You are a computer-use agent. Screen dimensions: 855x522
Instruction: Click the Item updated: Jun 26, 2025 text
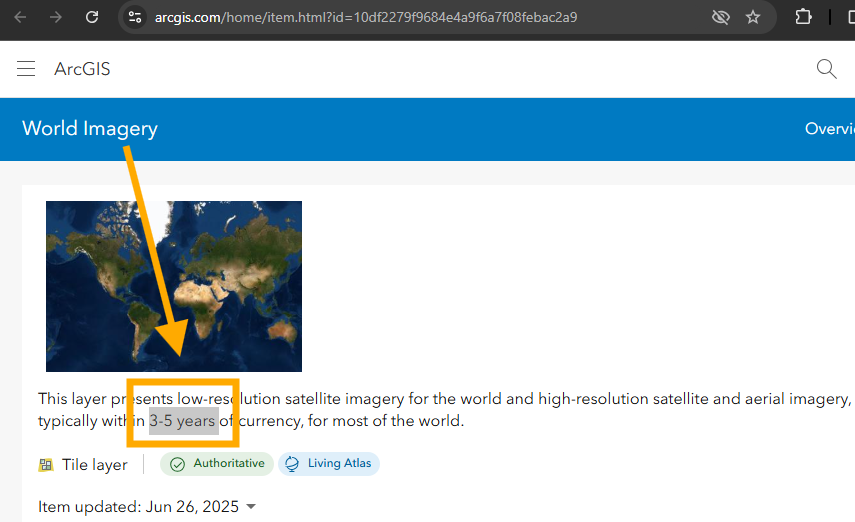tap(139, 507)
